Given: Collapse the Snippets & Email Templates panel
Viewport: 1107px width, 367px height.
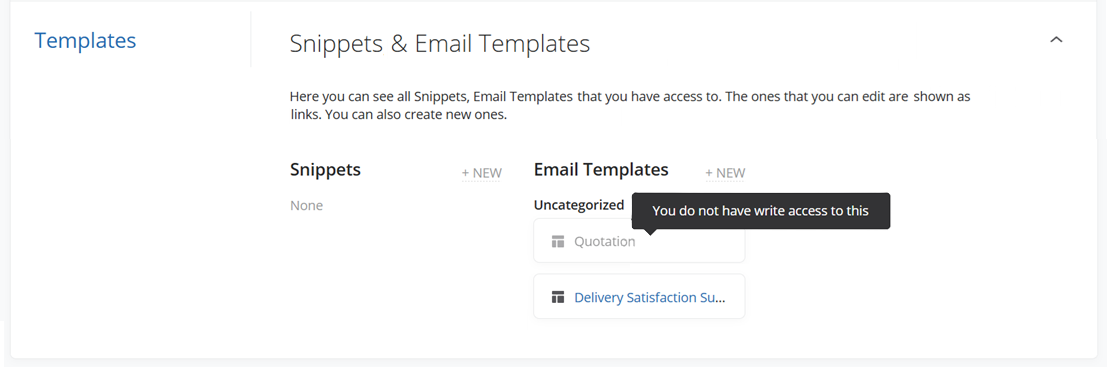Looking at the screenshot, I should pos(1056,40).
